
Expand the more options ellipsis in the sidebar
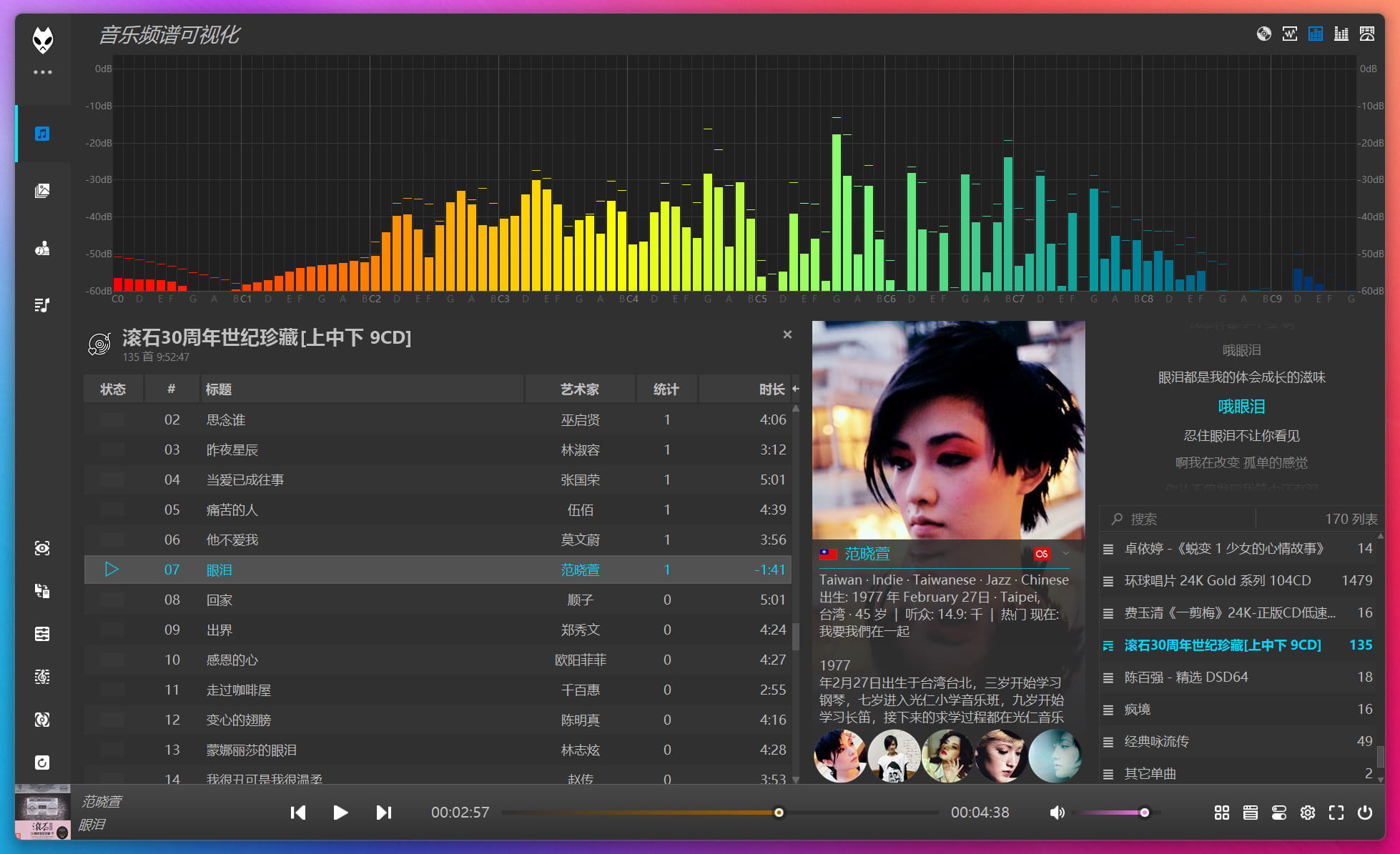click(x=43, y=71)
